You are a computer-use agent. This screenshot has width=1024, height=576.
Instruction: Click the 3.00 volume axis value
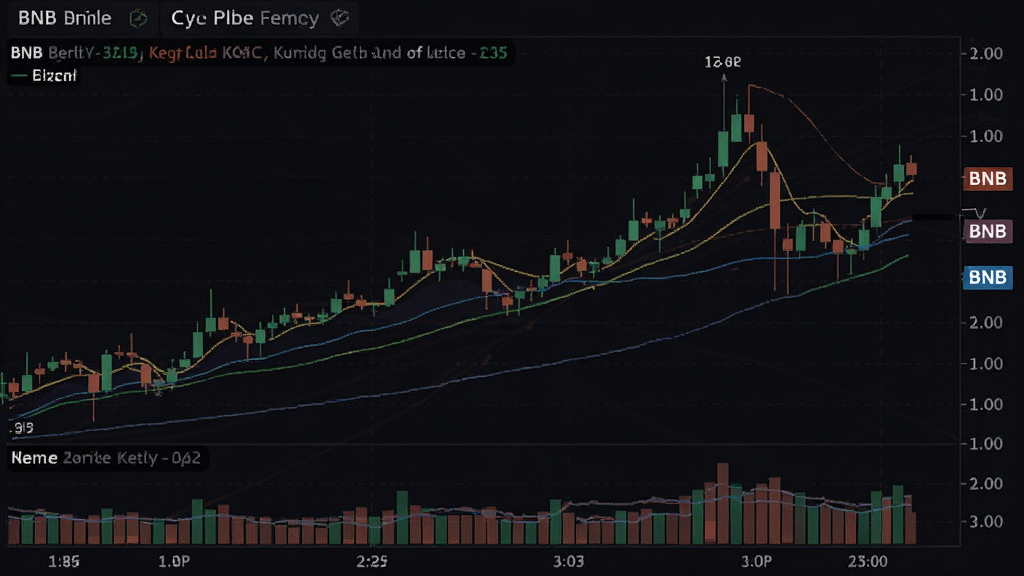pos(986,522)
